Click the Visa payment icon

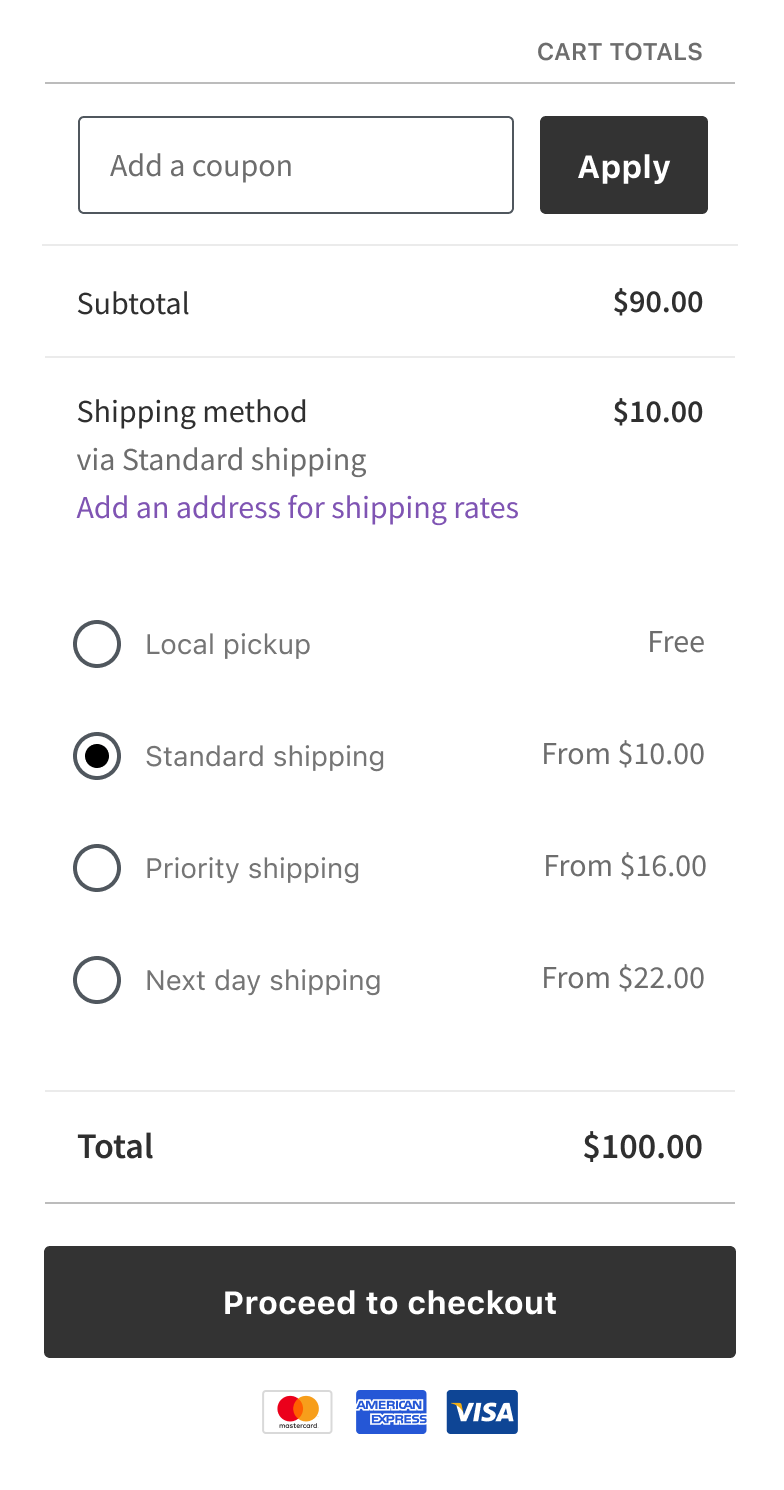click(482, 1412)
